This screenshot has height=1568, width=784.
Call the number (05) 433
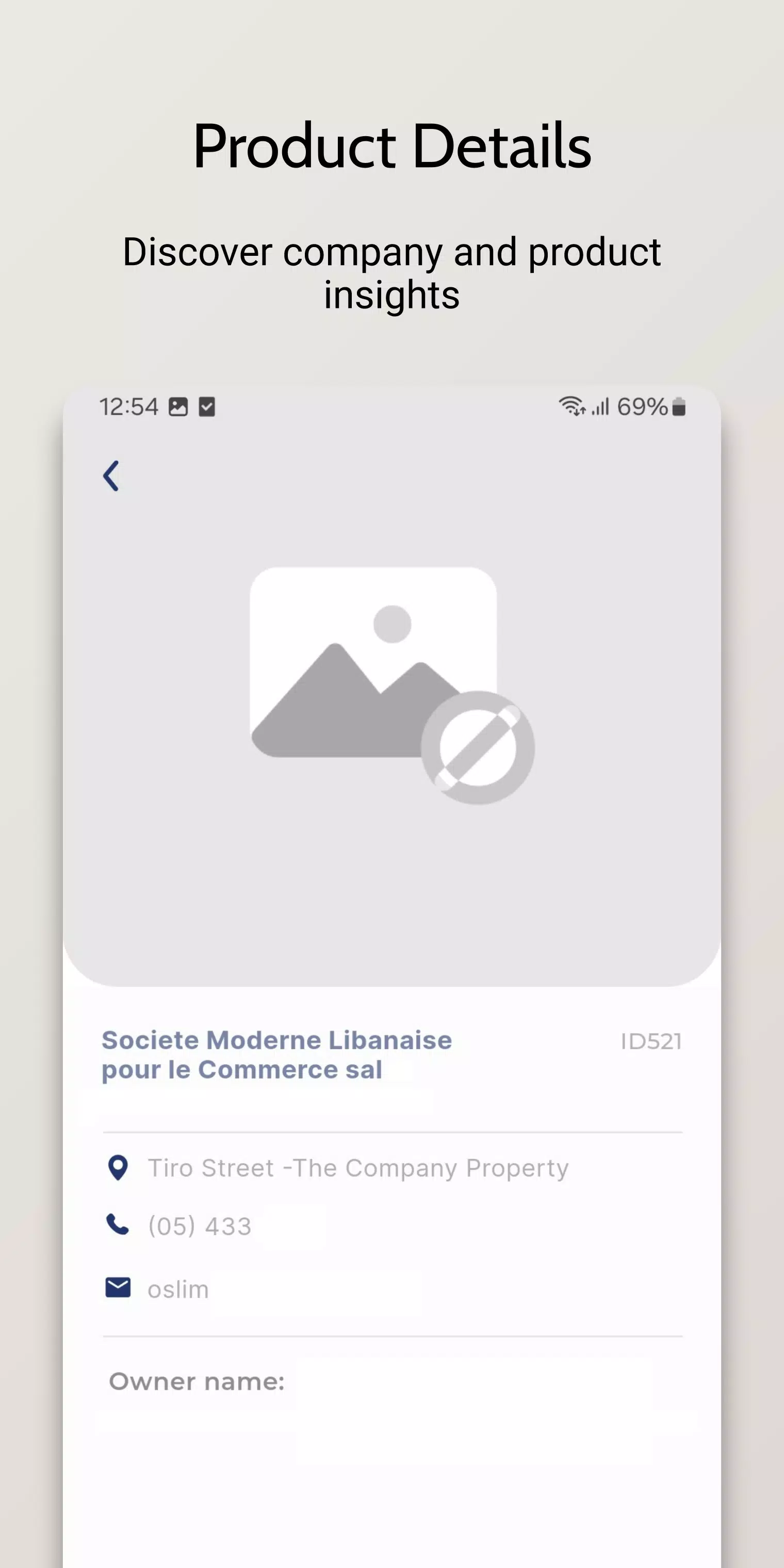click(200, 1226)
